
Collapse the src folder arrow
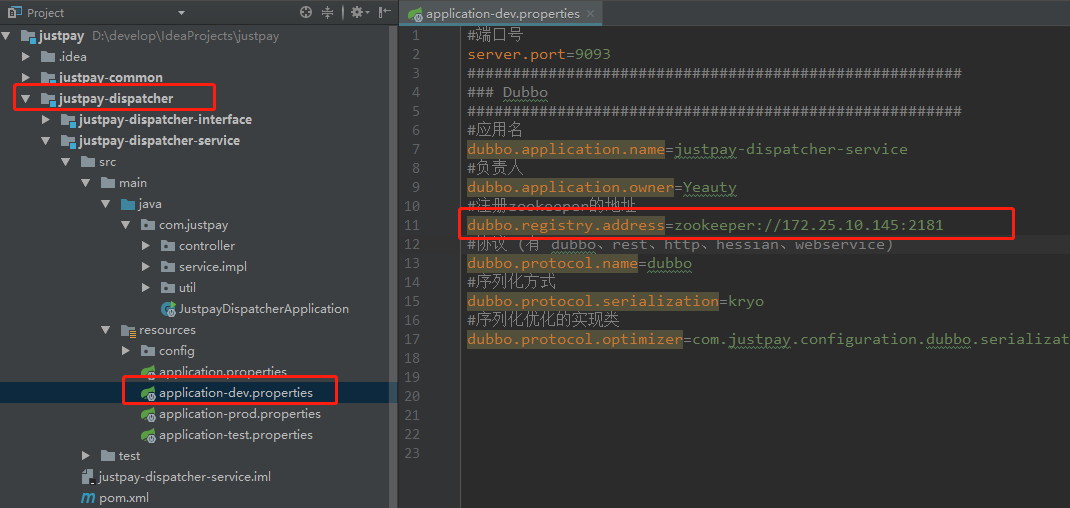tap(66, 163)
